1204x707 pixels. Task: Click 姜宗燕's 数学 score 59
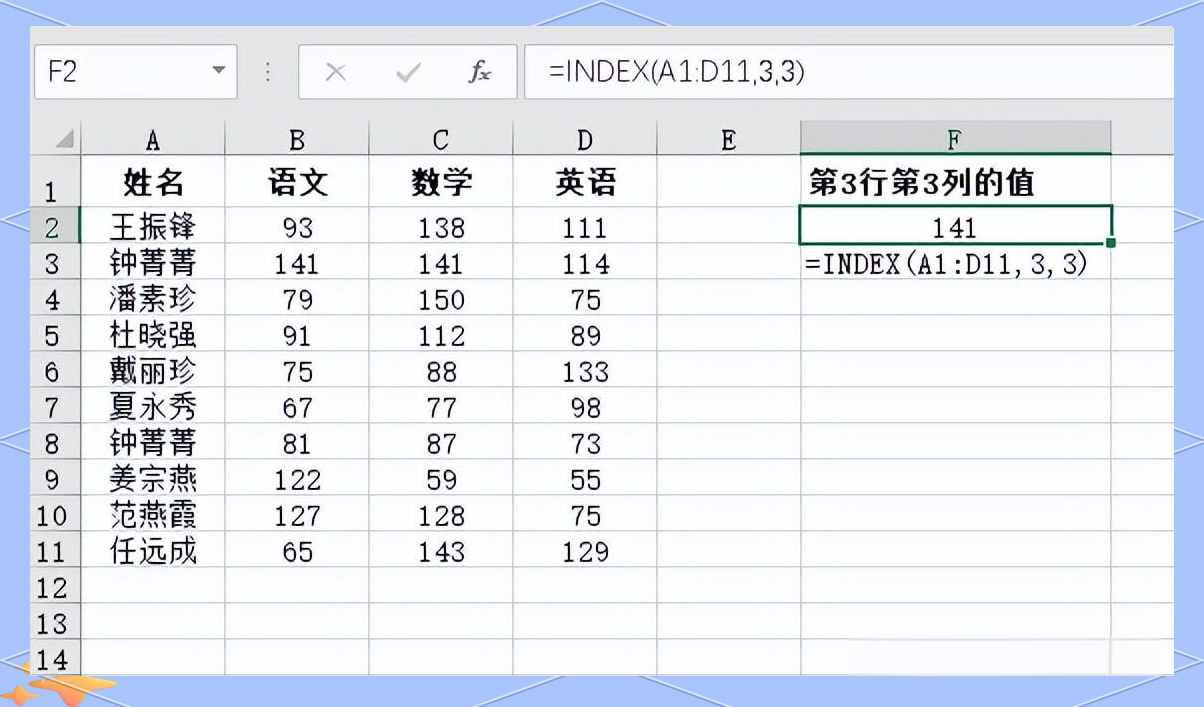point(441,479)
